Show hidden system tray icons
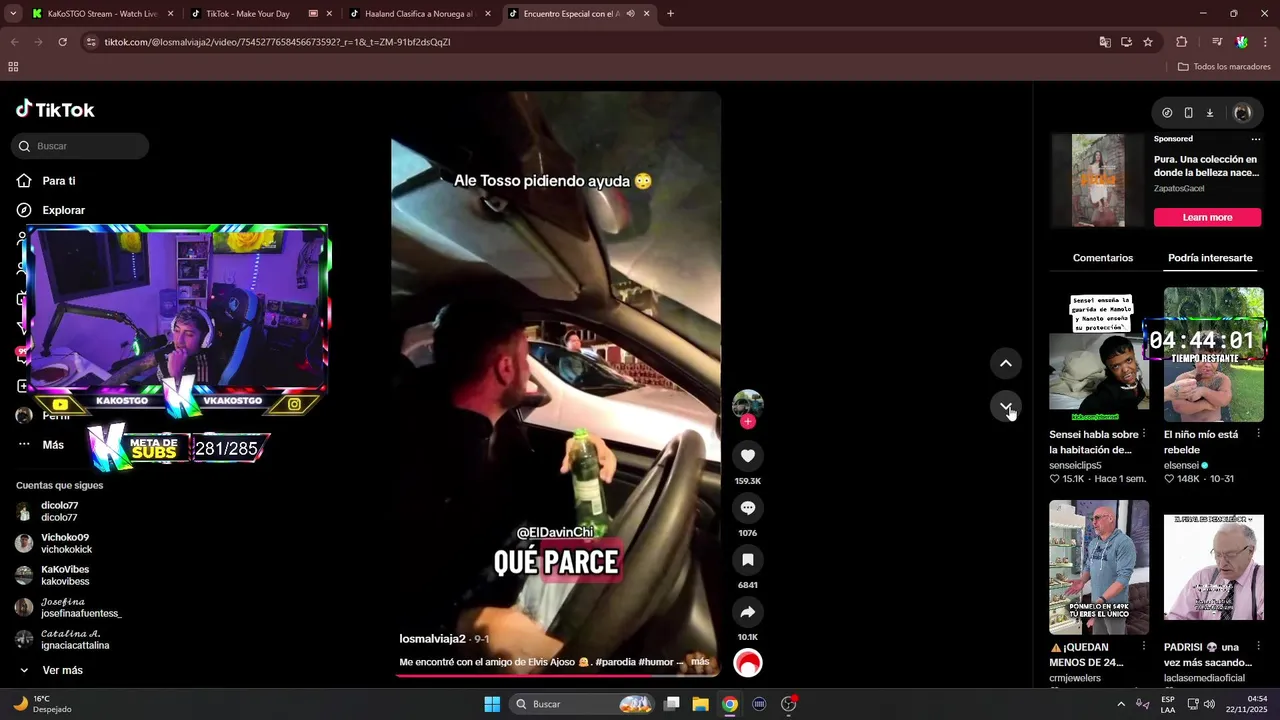 (x=1120, y=704)
